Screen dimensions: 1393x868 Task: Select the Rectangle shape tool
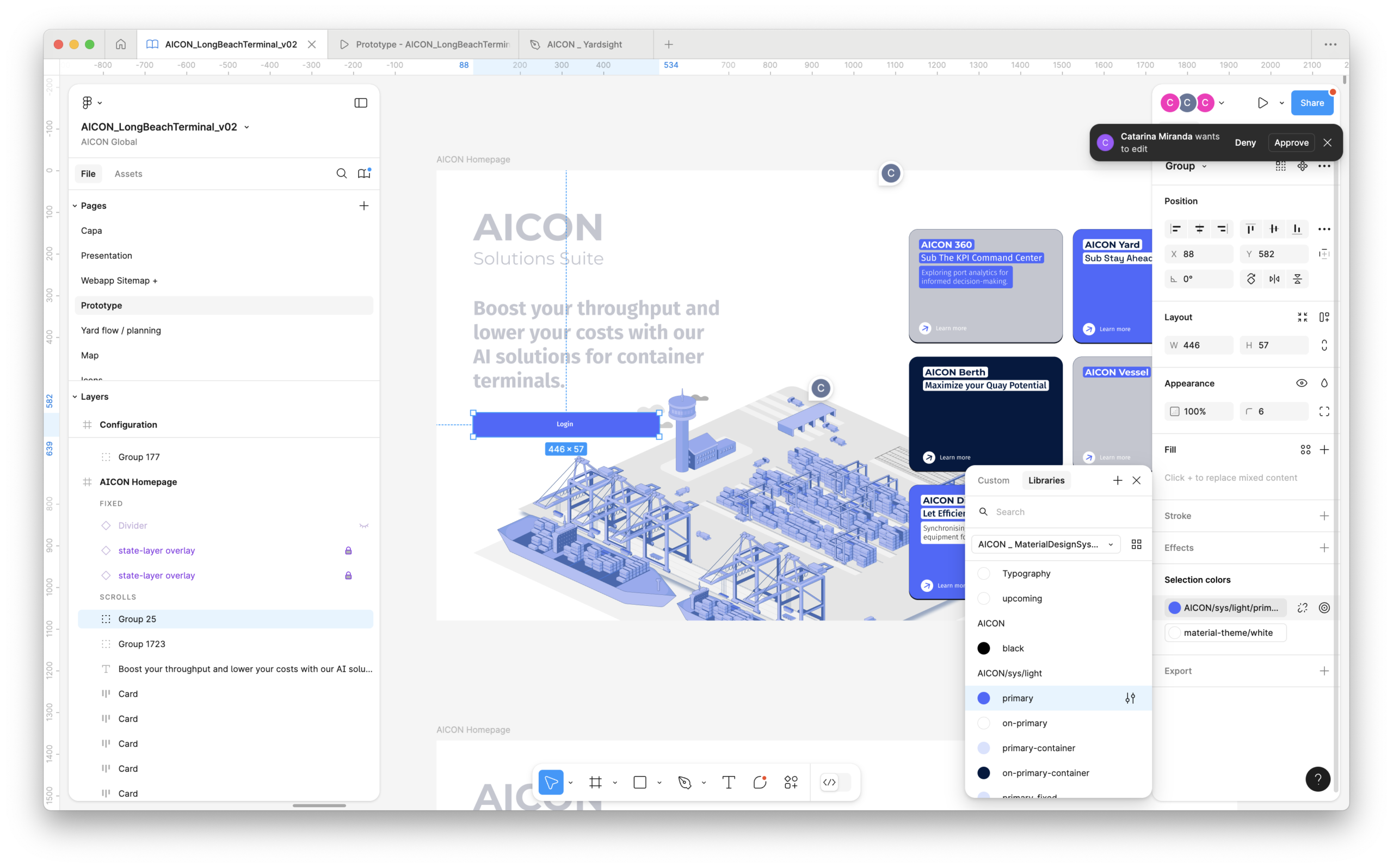click(x=640, y=782)
